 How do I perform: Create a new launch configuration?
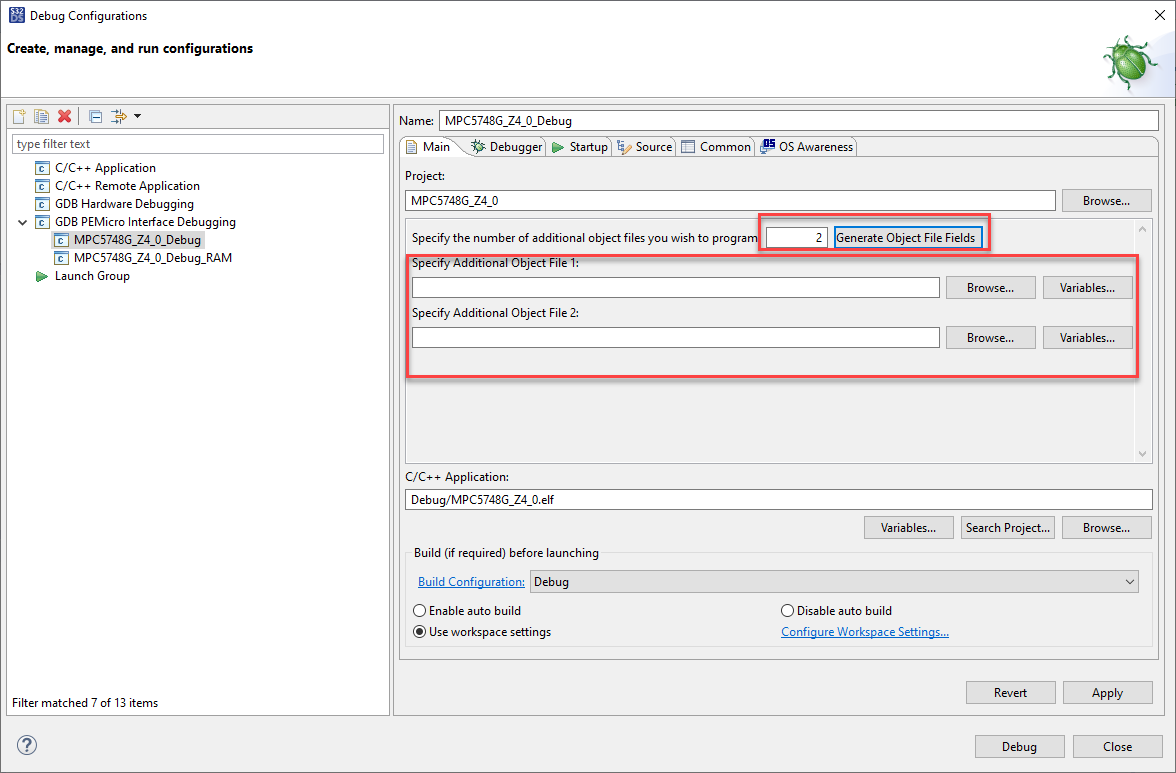tap(20, 116)
